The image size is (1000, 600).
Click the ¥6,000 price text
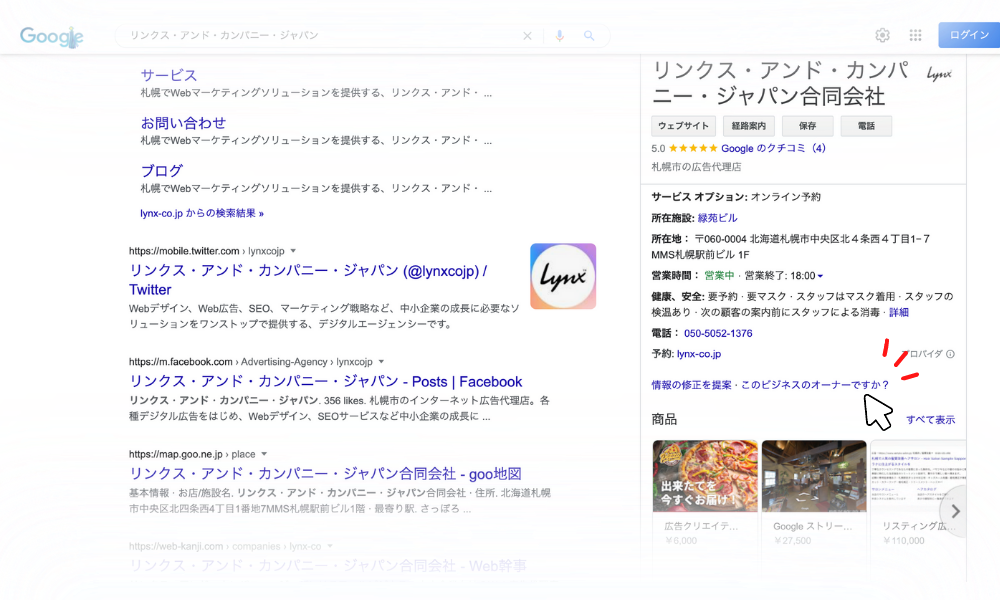[x=681, y=541]
